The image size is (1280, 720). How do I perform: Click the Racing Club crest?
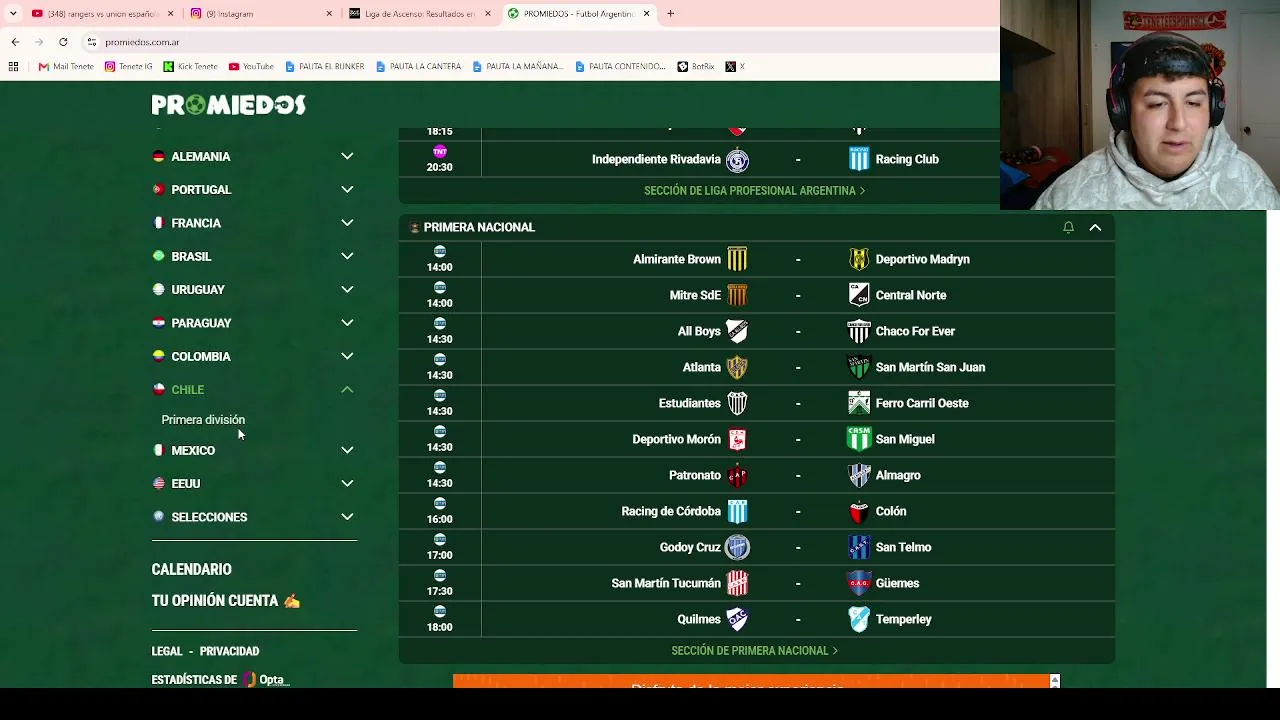coord(859,159)
